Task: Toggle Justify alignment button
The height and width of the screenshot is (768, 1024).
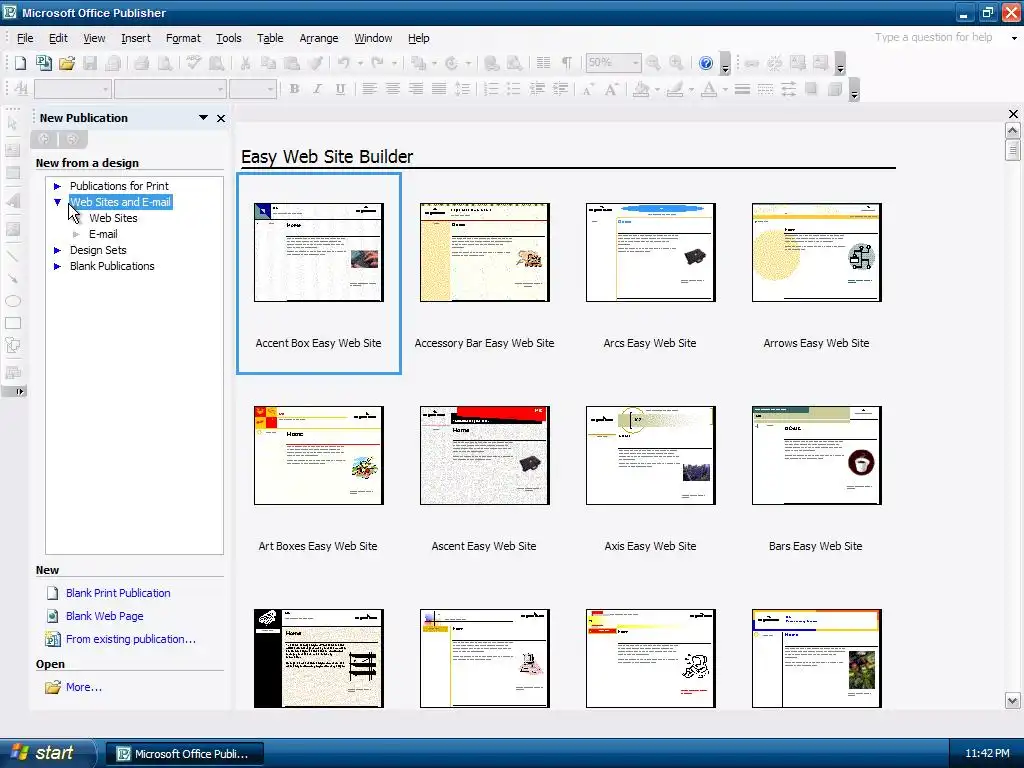Action: 439,89
